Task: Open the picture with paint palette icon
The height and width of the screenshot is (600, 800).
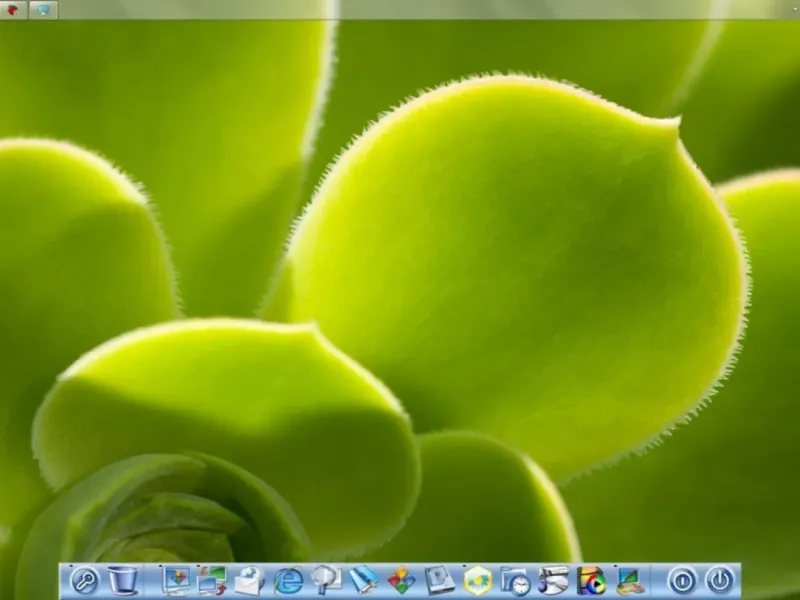Action: click(631, 581)
